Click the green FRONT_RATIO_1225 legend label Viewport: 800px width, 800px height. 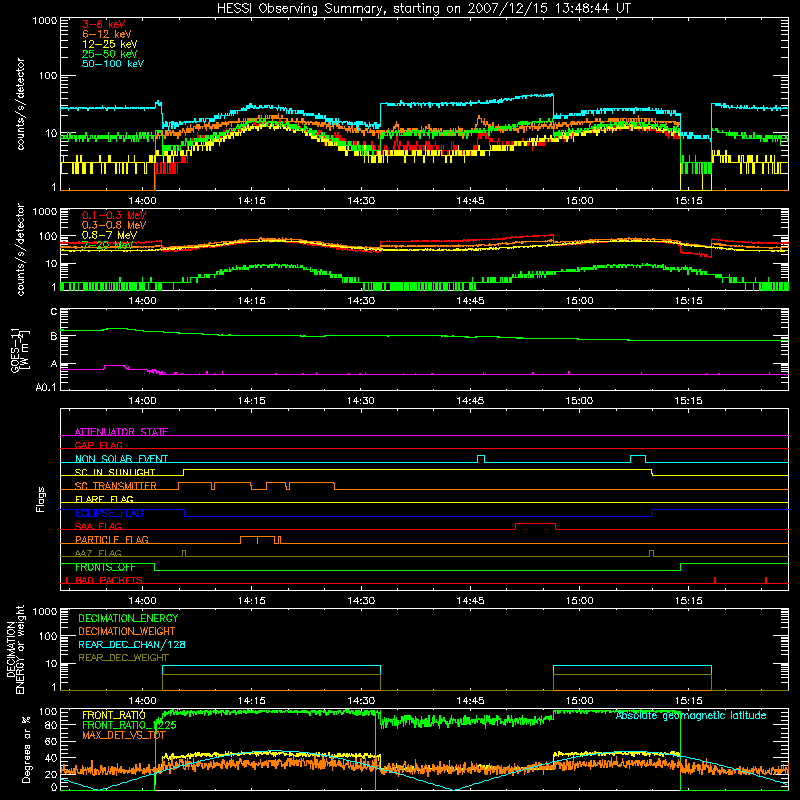129,725
